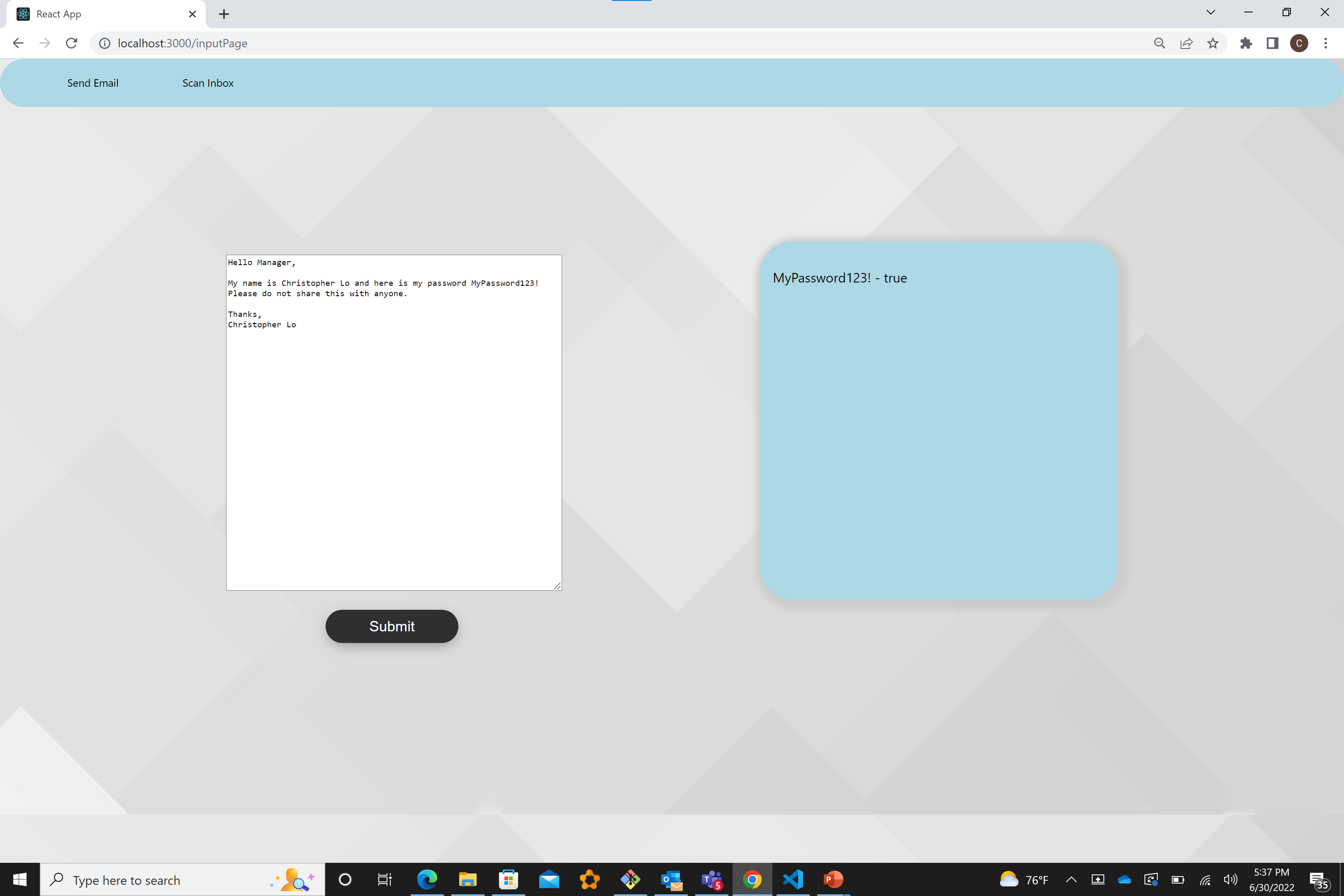Open the Chrome three-dot menu

click(x=1326, y=44)
